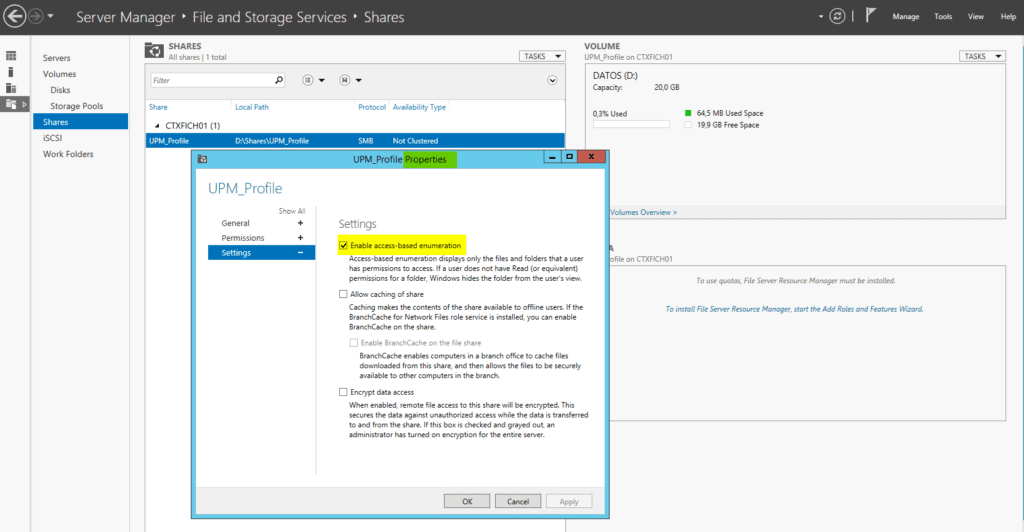Expand General with its plus icon

pos(300,223)
